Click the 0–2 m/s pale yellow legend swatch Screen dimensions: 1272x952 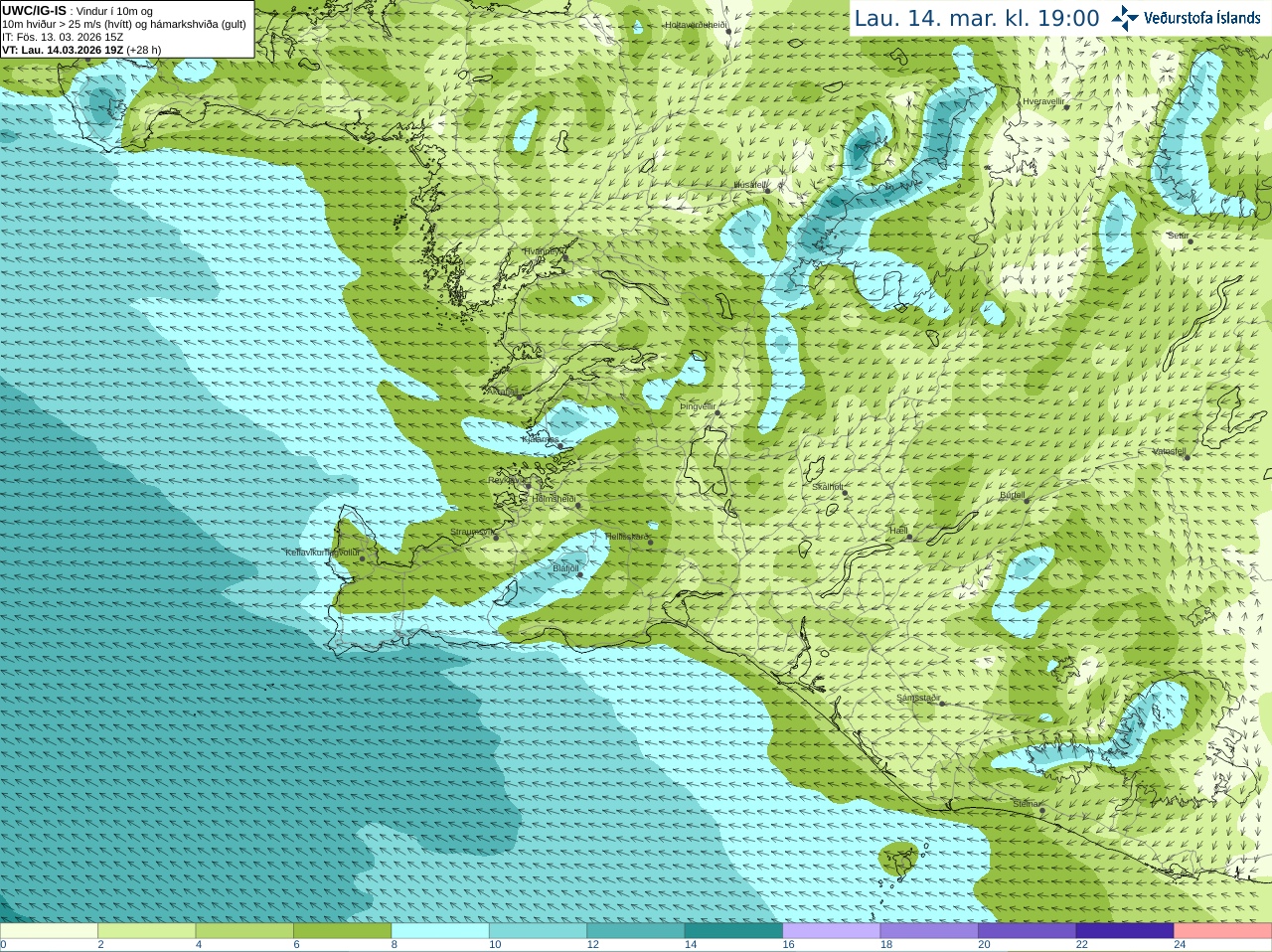click(x=49, y=931)
